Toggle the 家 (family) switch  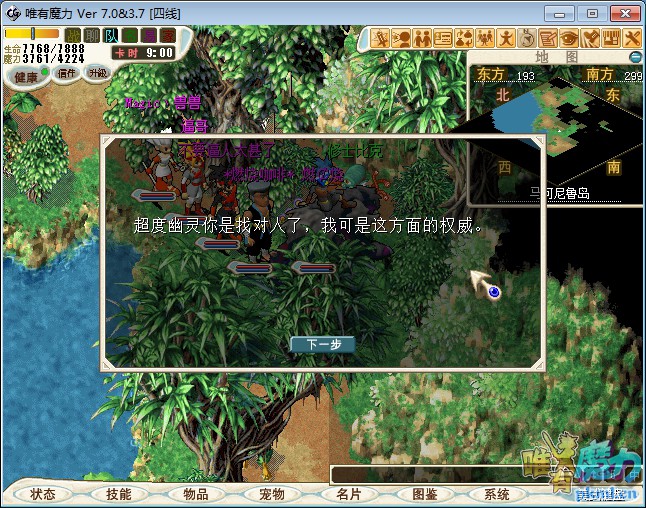tap(168, 35)
